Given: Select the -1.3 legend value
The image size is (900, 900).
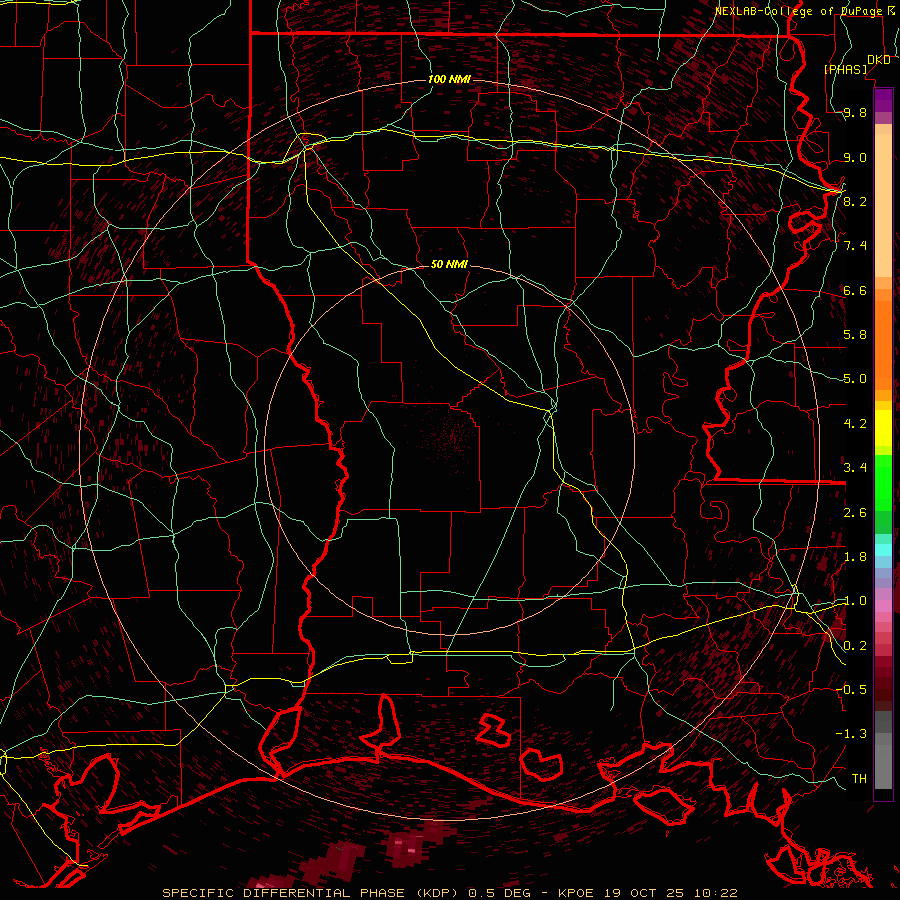Looking at the screenshot, I should tap(851, 734).
